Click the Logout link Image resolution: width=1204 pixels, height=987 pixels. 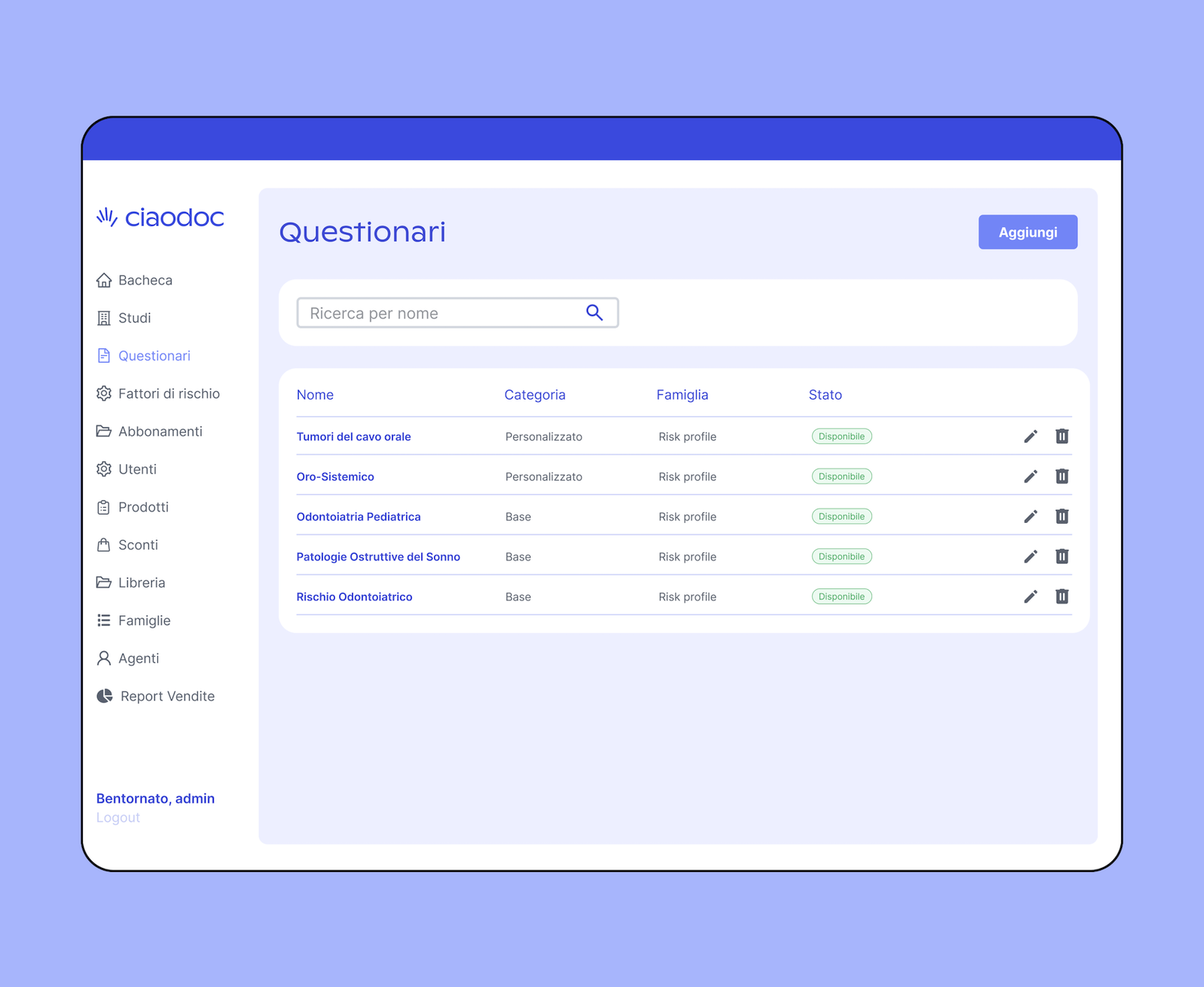[x=118, y=818]
